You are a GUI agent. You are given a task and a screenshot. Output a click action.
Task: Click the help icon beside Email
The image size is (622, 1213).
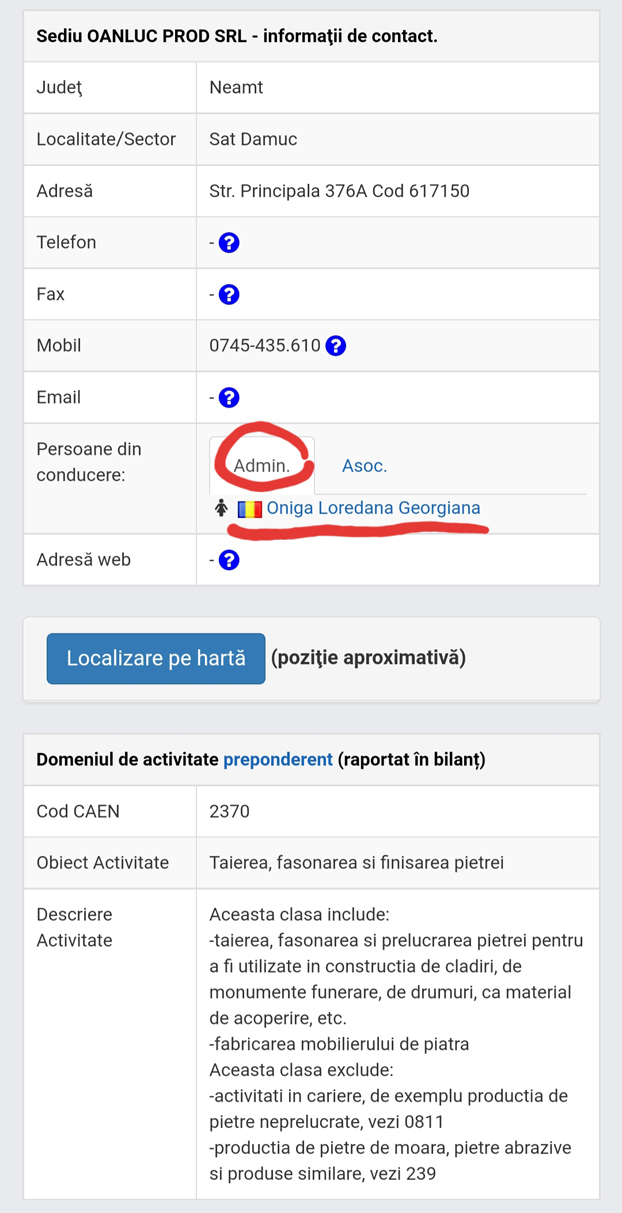[x=229, y=397]
